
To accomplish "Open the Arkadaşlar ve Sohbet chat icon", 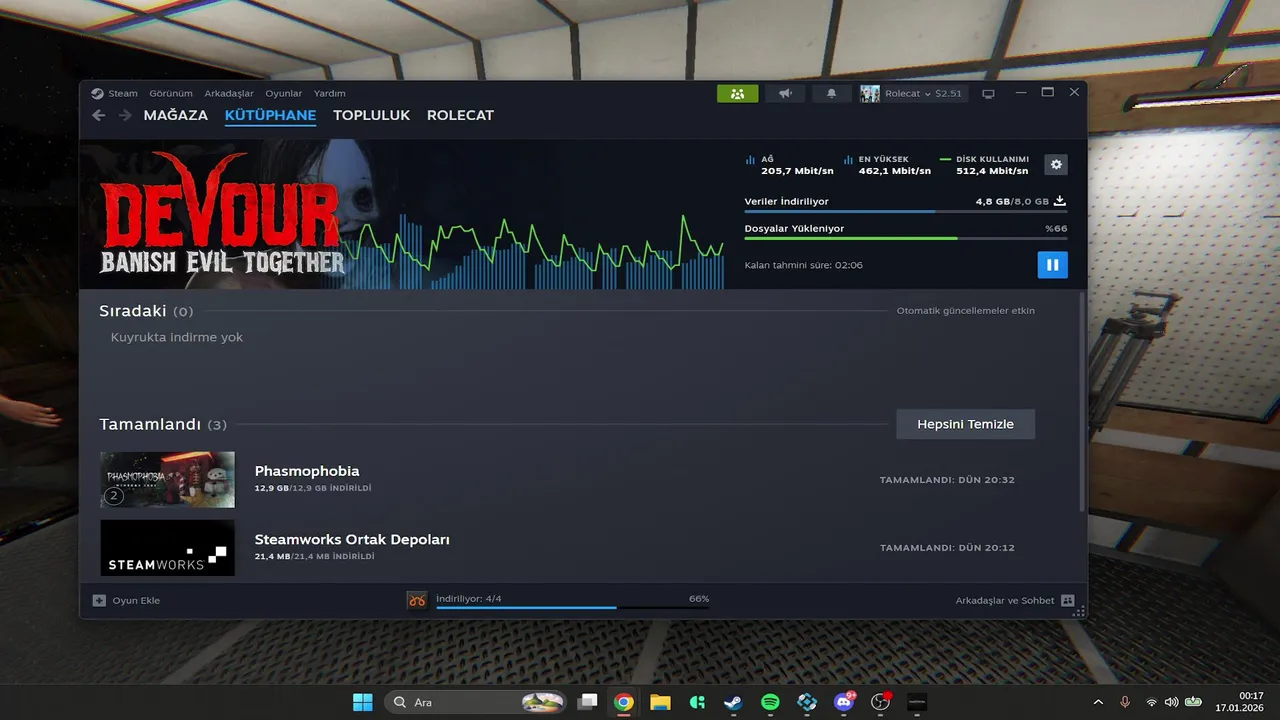I will [1067, 600].
